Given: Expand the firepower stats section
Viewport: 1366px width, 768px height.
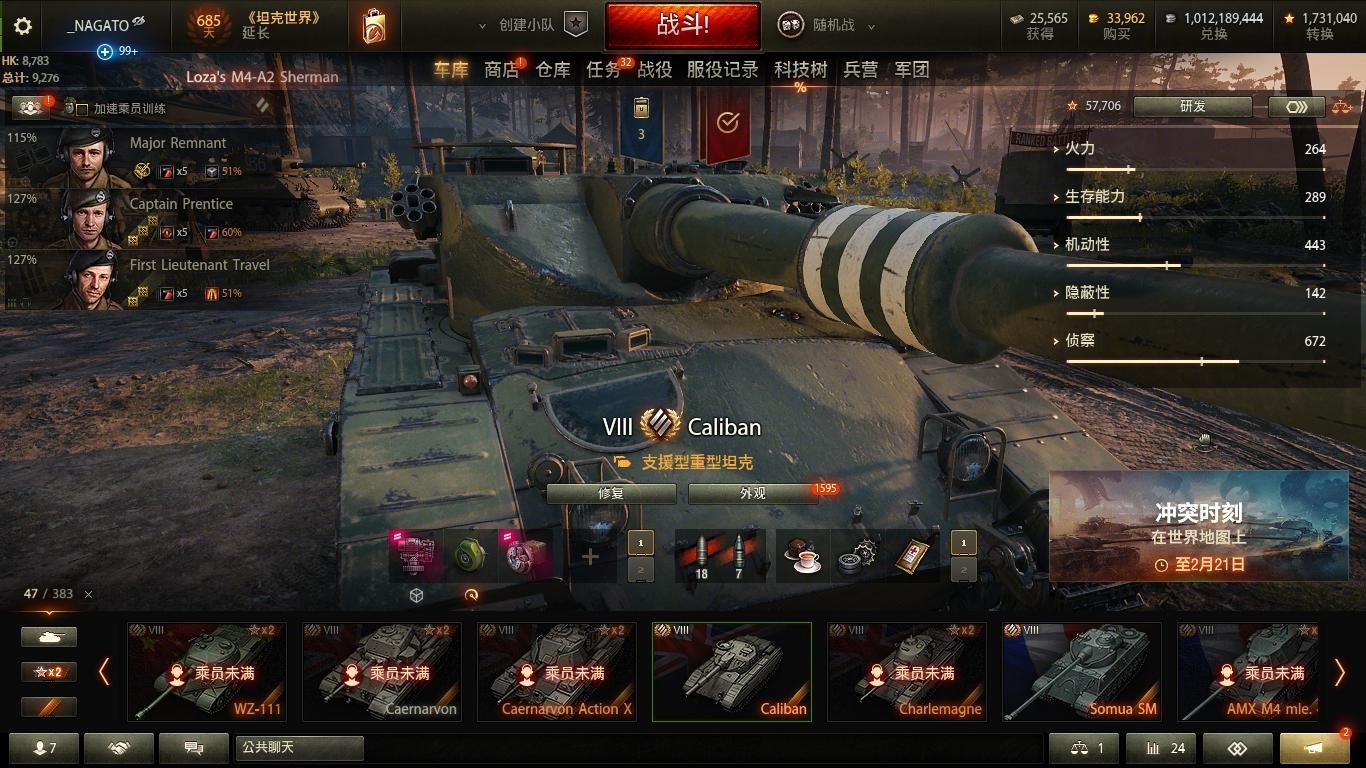Looking at the screenshot, I should 1079,149.
